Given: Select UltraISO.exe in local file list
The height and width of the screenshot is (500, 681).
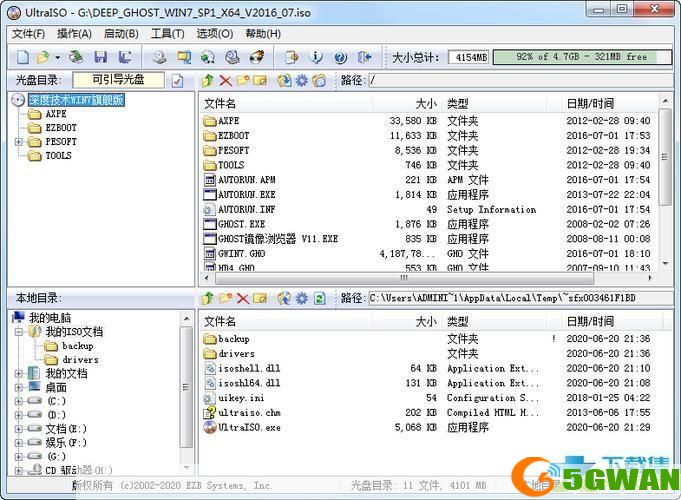Looking at the screenshot, I should [249, 427].
